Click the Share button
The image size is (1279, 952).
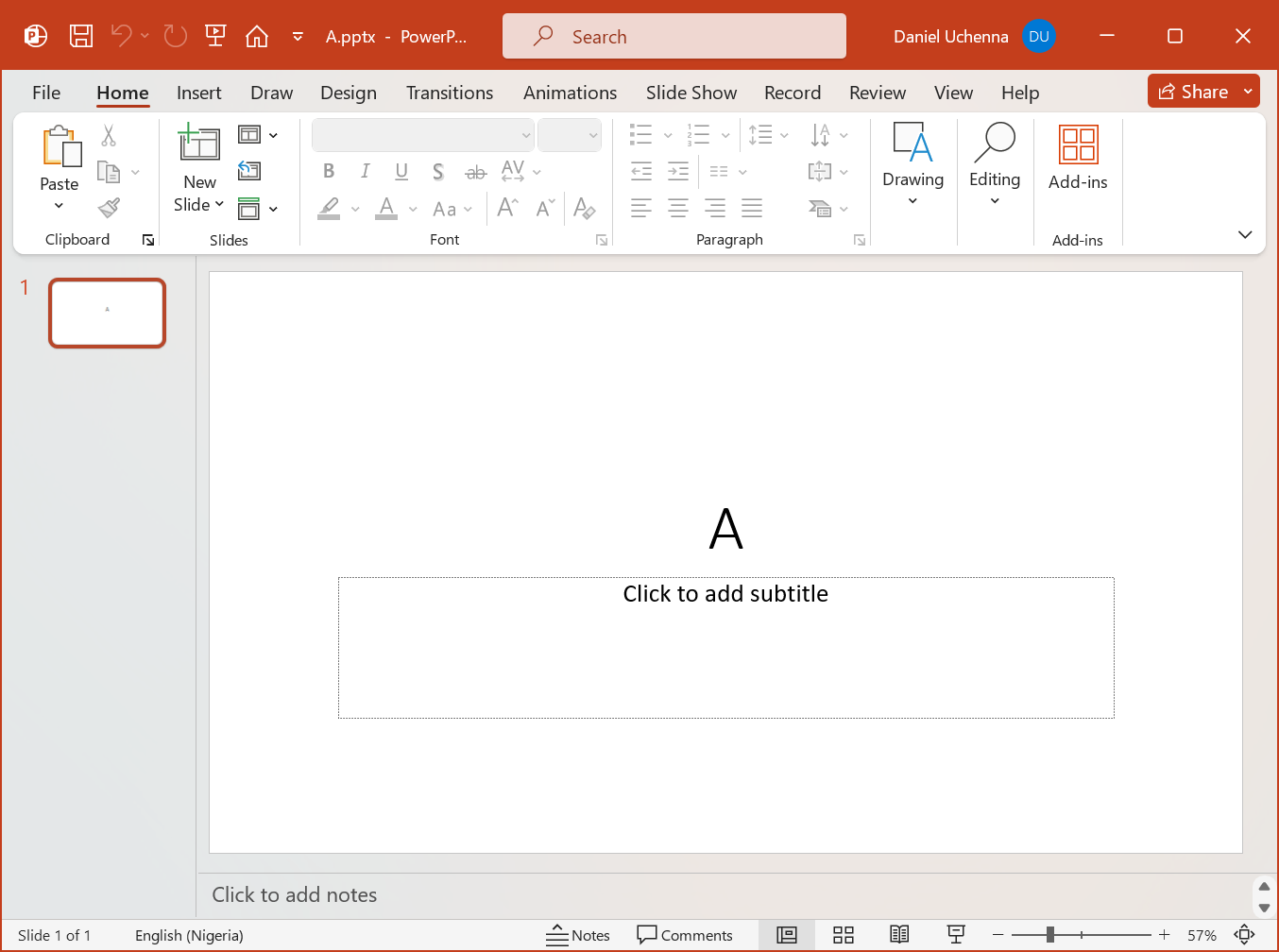1193,92
